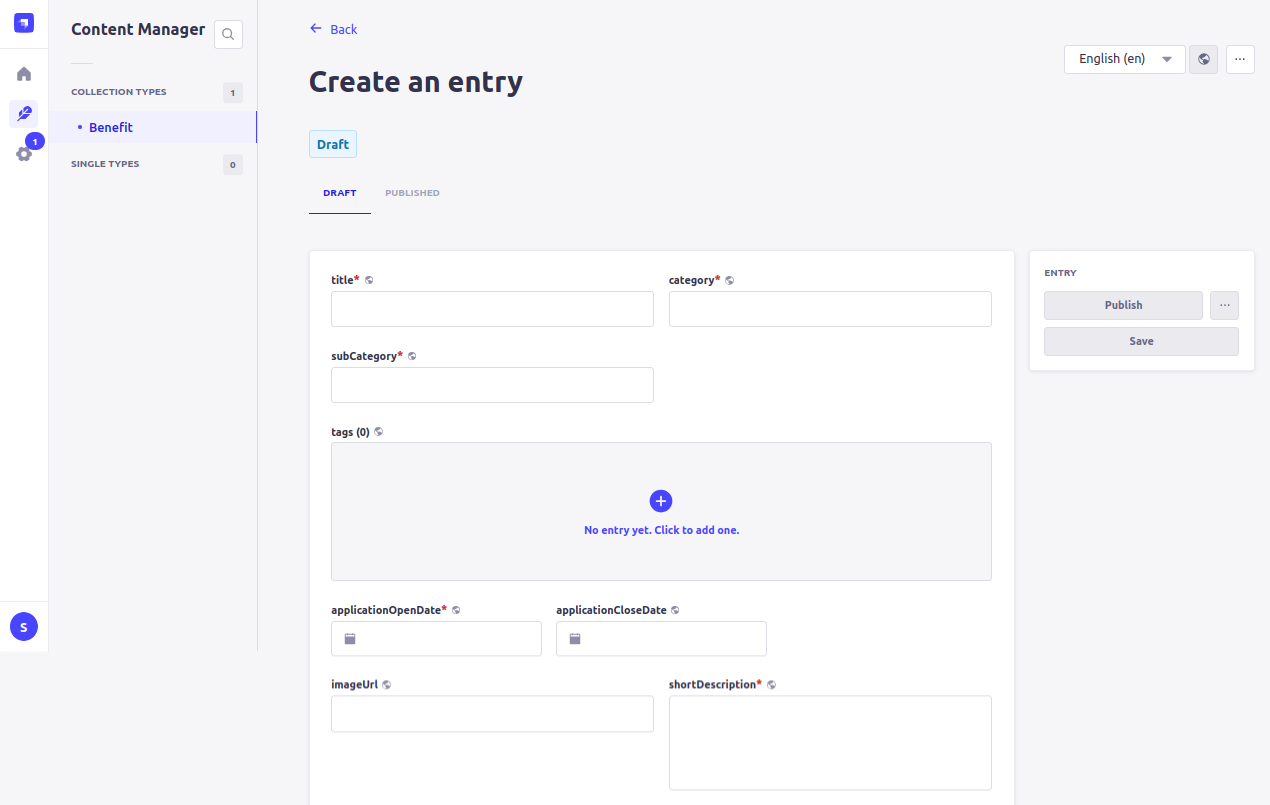Open the Content Manager feather icon
Image resolution: width=1270 pixels, height=805 pixels.
click(24, 114)
